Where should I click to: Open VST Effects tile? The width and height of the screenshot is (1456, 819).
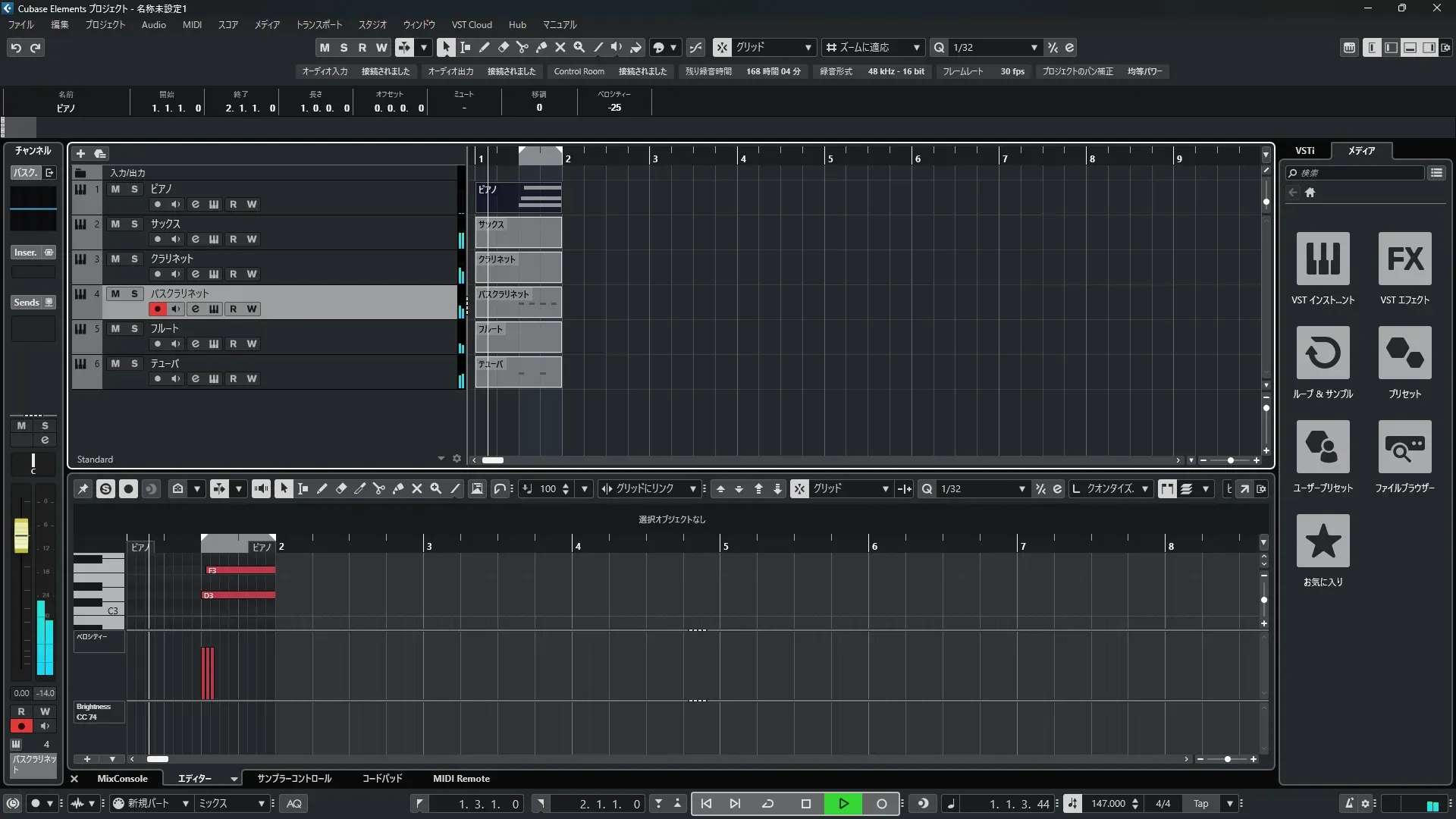tap(1404, 259)
